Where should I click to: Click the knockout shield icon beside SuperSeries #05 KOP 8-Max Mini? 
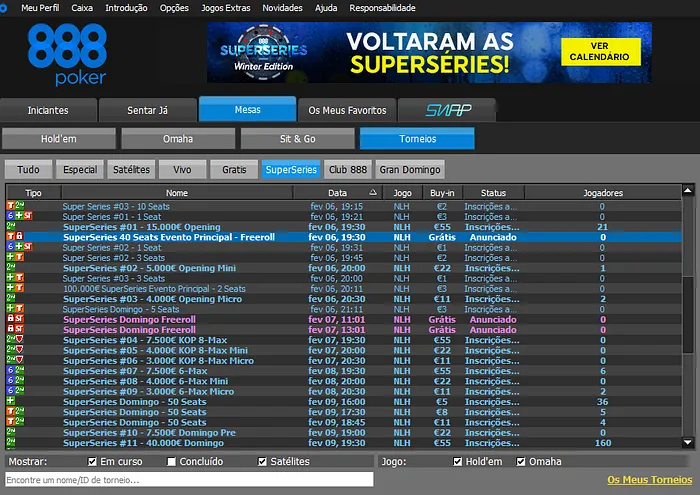tap(20, 350)
